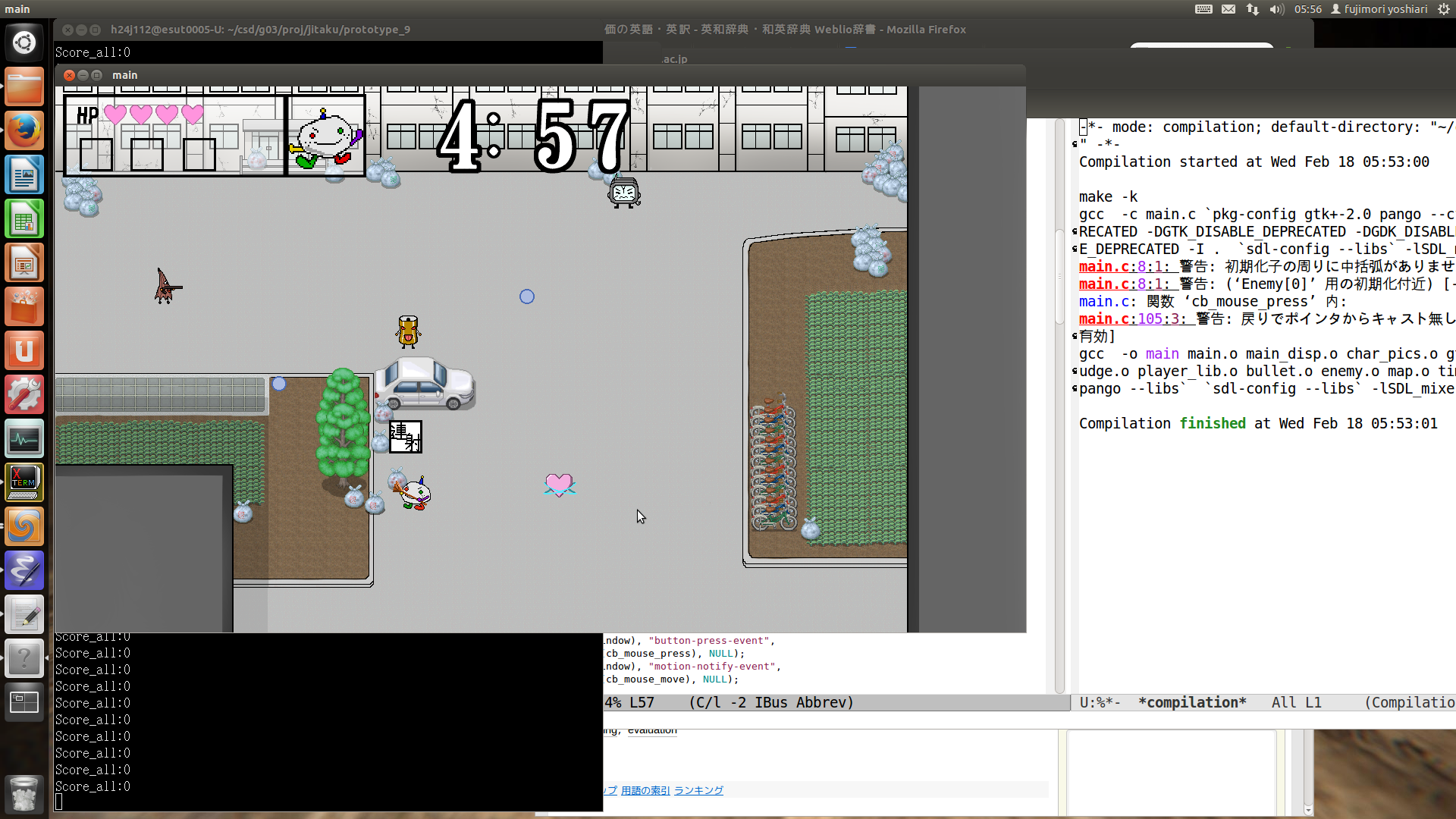The height and width of the screenshot is (819, 1456).
Task: Click the 'Compilation finished' status line
Action: click(1258, 423)
